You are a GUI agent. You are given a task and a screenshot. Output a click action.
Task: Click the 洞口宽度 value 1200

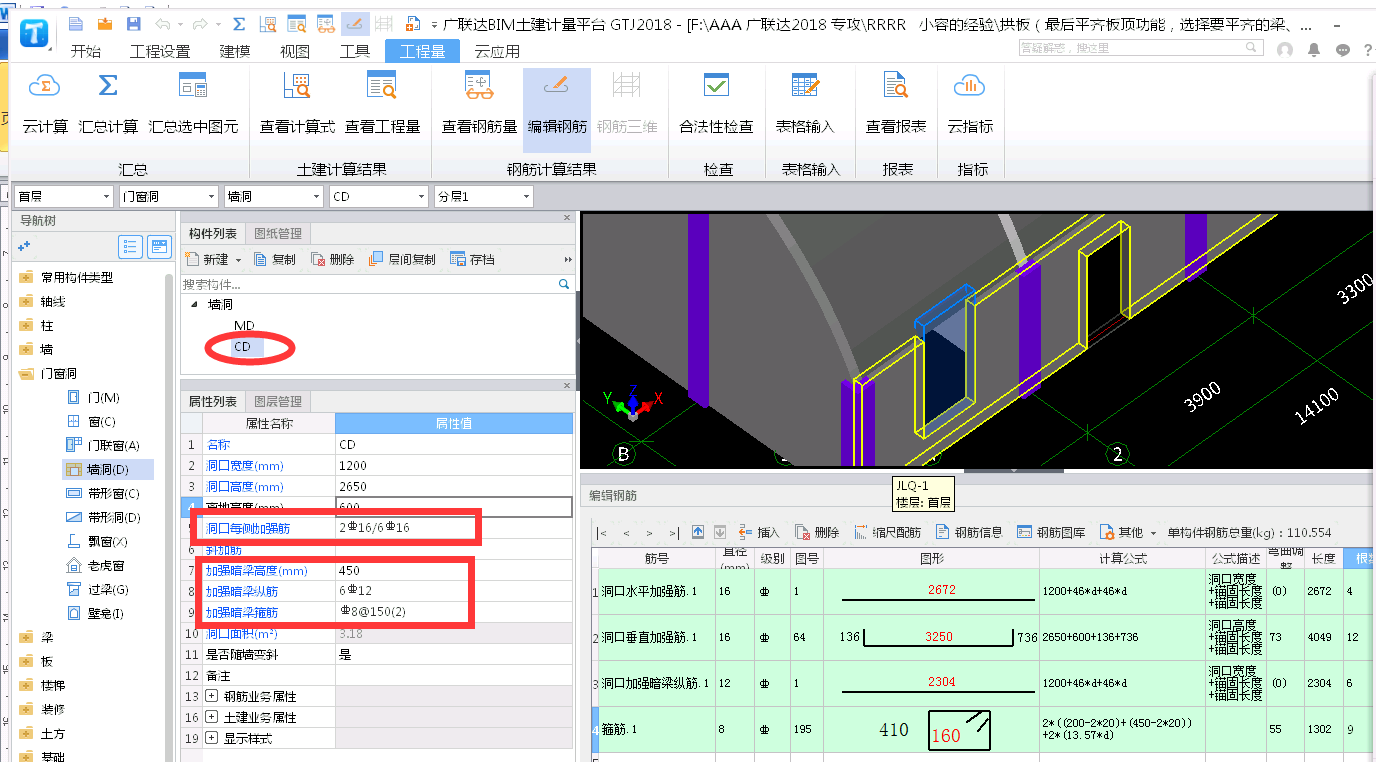454,465
